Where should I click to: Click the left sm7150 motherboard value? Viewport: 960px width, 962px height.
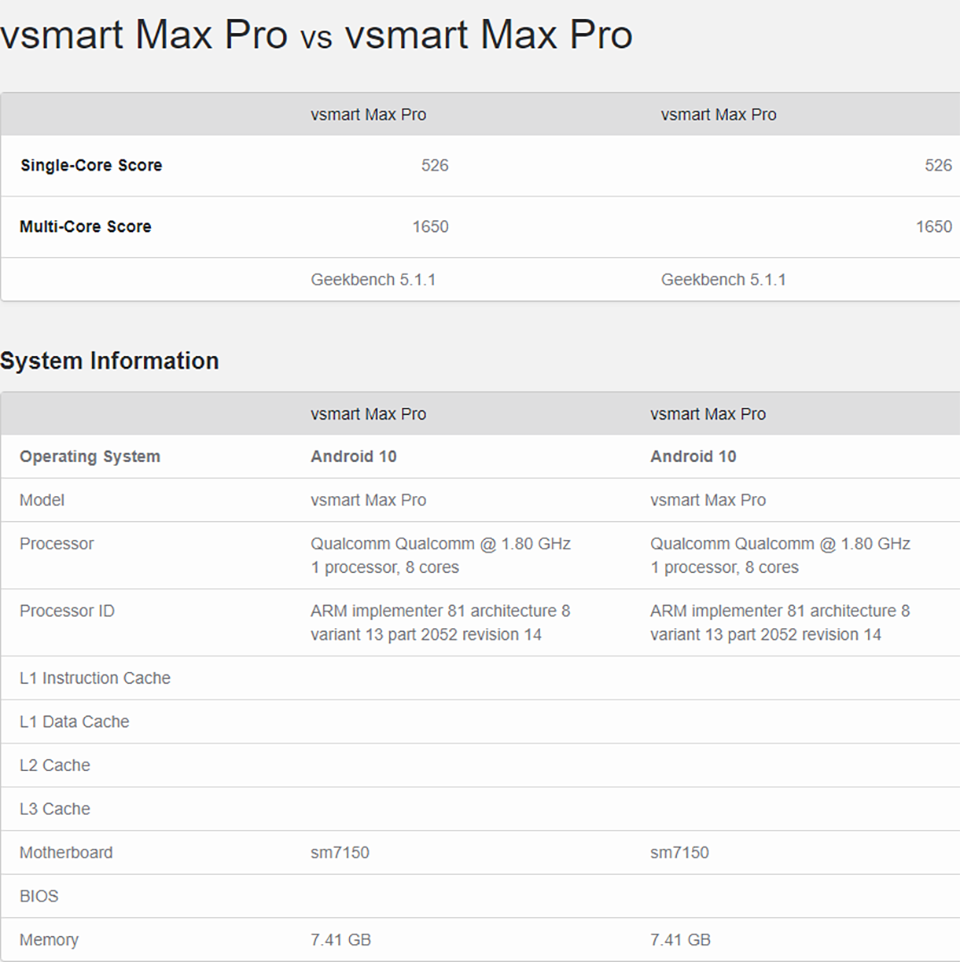click(x=340, y=853)
